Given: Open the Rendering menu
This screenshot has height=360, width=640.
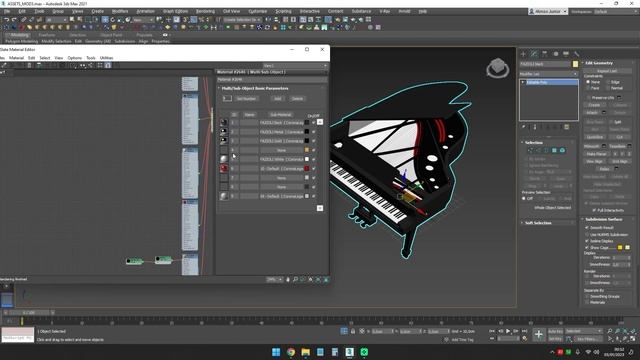Looking at the screenshot, I should click(x=205, y=11).
